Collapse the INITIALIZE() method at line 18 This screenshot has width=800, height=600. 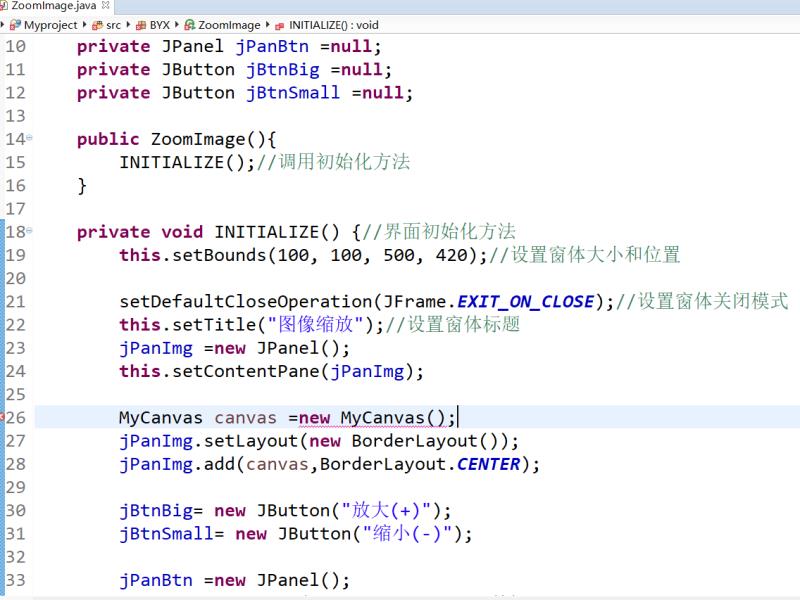click(29, 231)
